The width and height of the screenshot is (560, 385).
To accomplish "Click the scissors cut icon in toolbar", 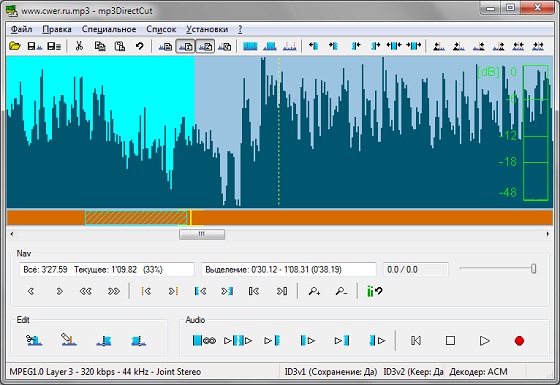I will pos(79,46).
